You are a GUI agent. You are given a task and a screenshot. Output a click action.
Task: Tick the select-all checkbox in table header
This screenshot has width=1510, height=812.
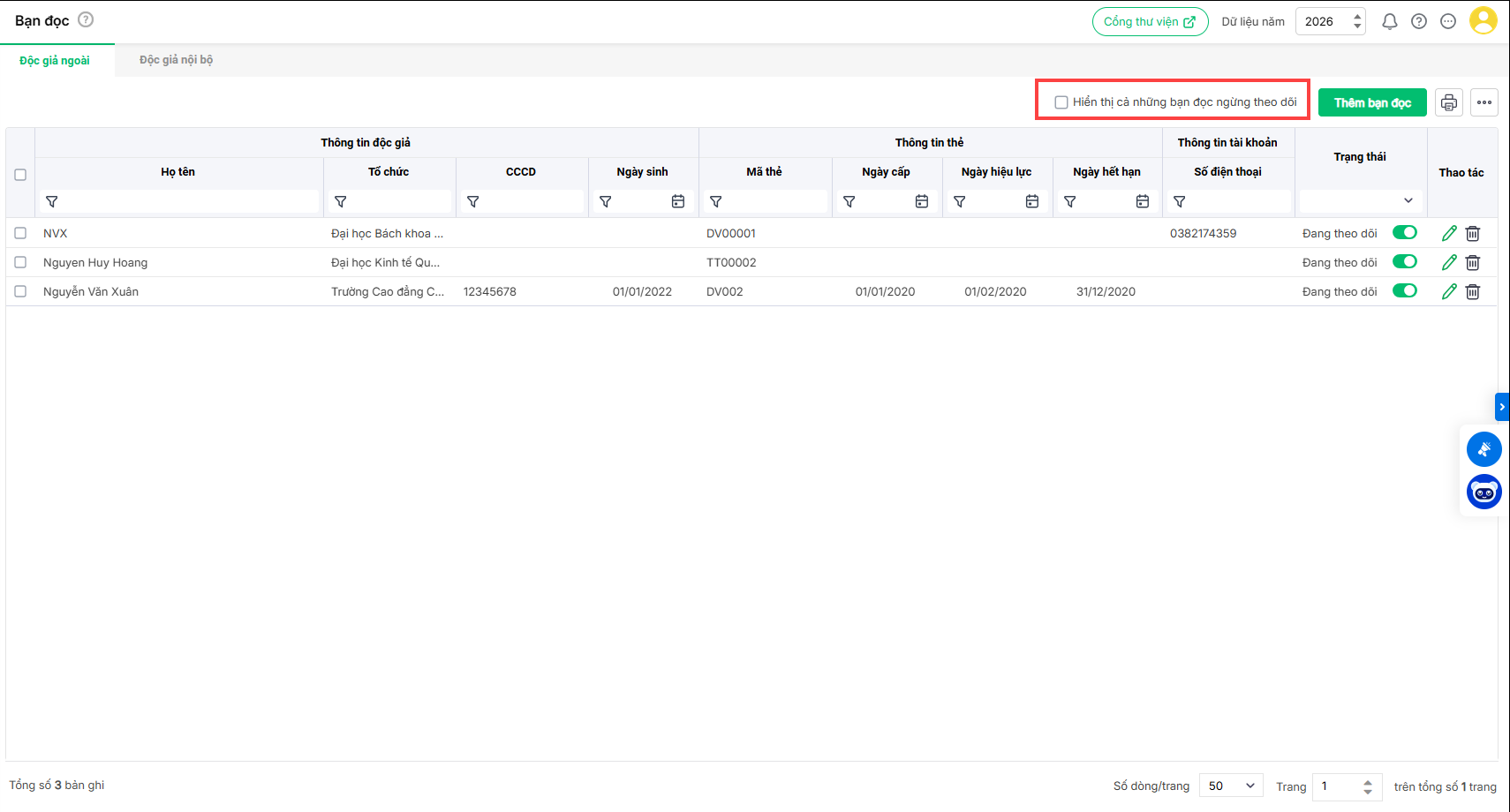pos(20,175)
